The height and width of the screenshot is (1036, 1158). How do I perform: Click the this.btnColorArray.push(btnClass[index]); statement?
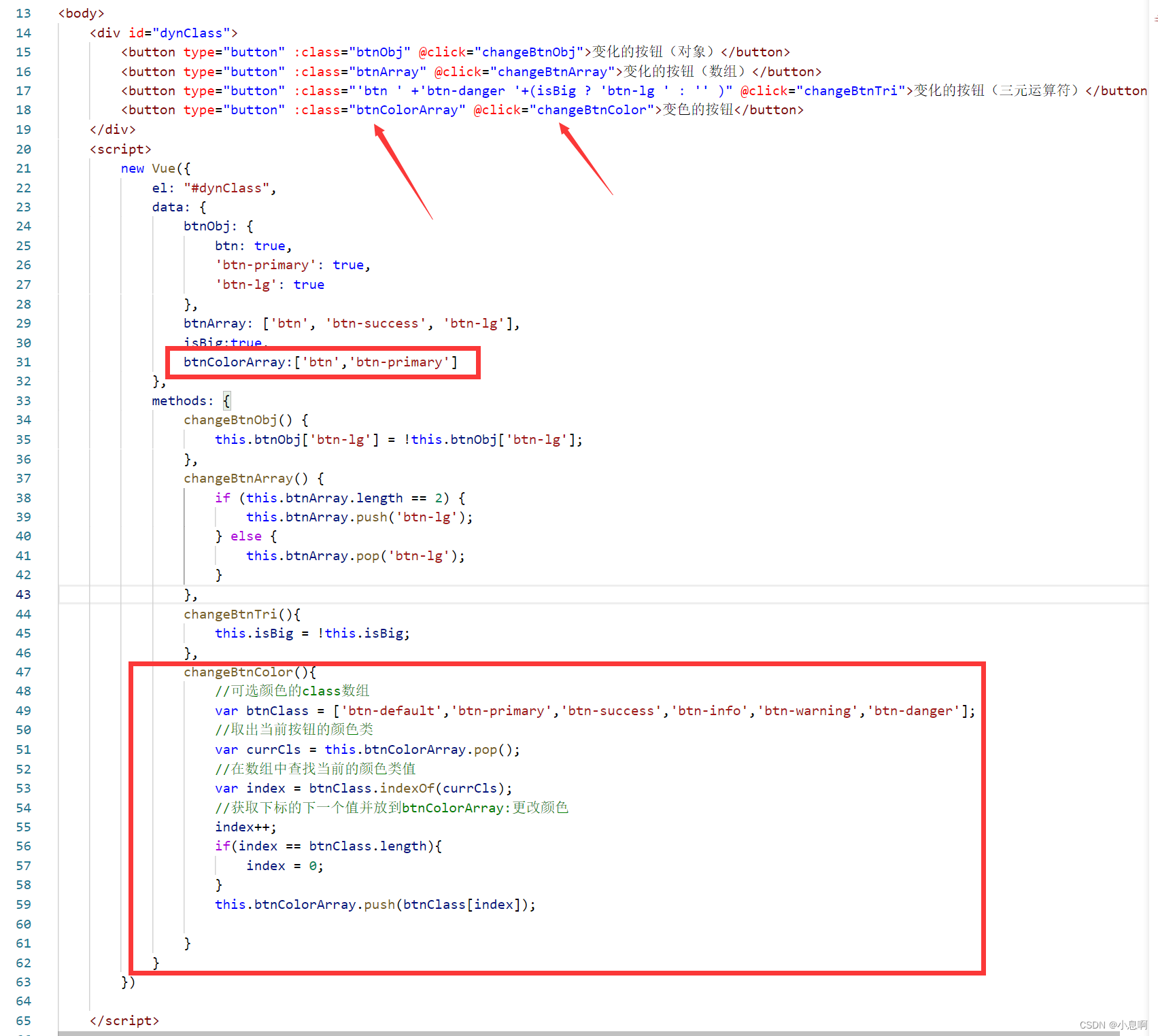(375, 904)
